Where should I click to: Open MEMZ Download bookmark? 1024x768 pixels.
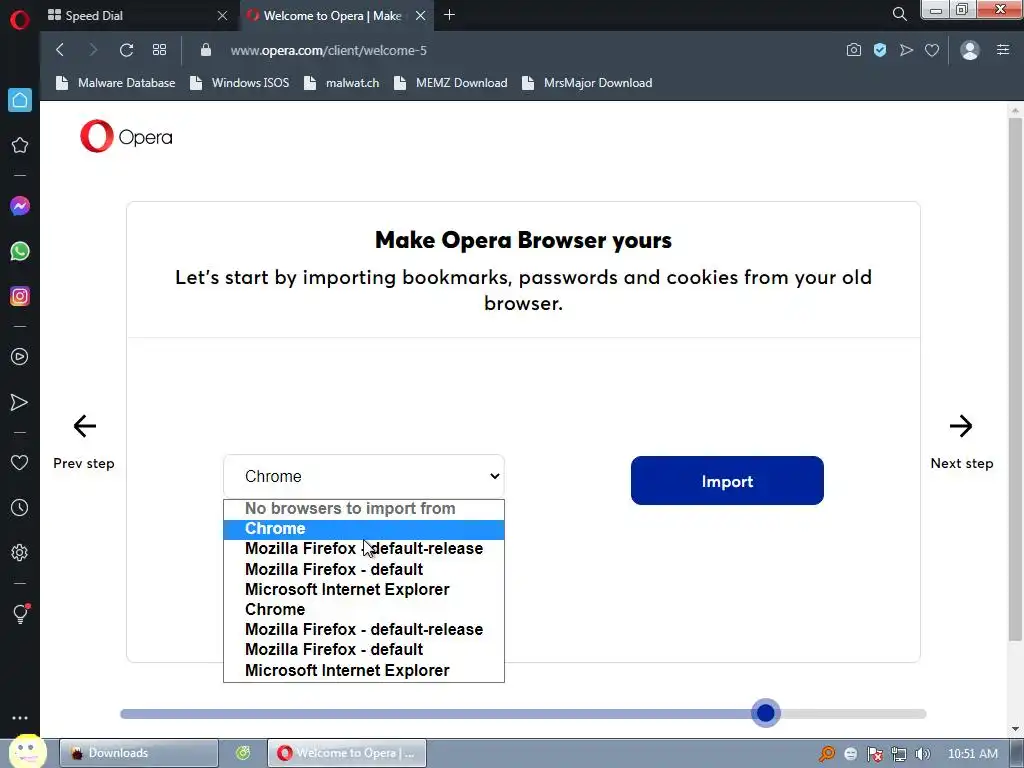(x=451, y=83)
